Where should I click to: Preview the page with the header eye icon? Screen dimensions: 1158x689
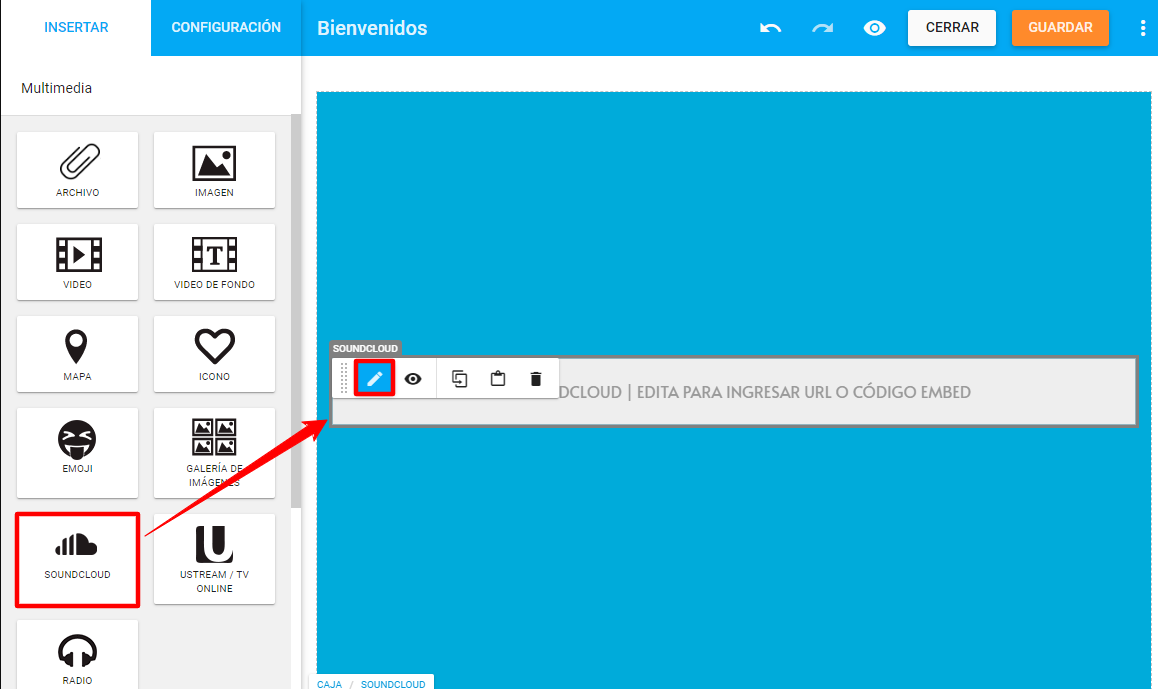tap(874, 28)
